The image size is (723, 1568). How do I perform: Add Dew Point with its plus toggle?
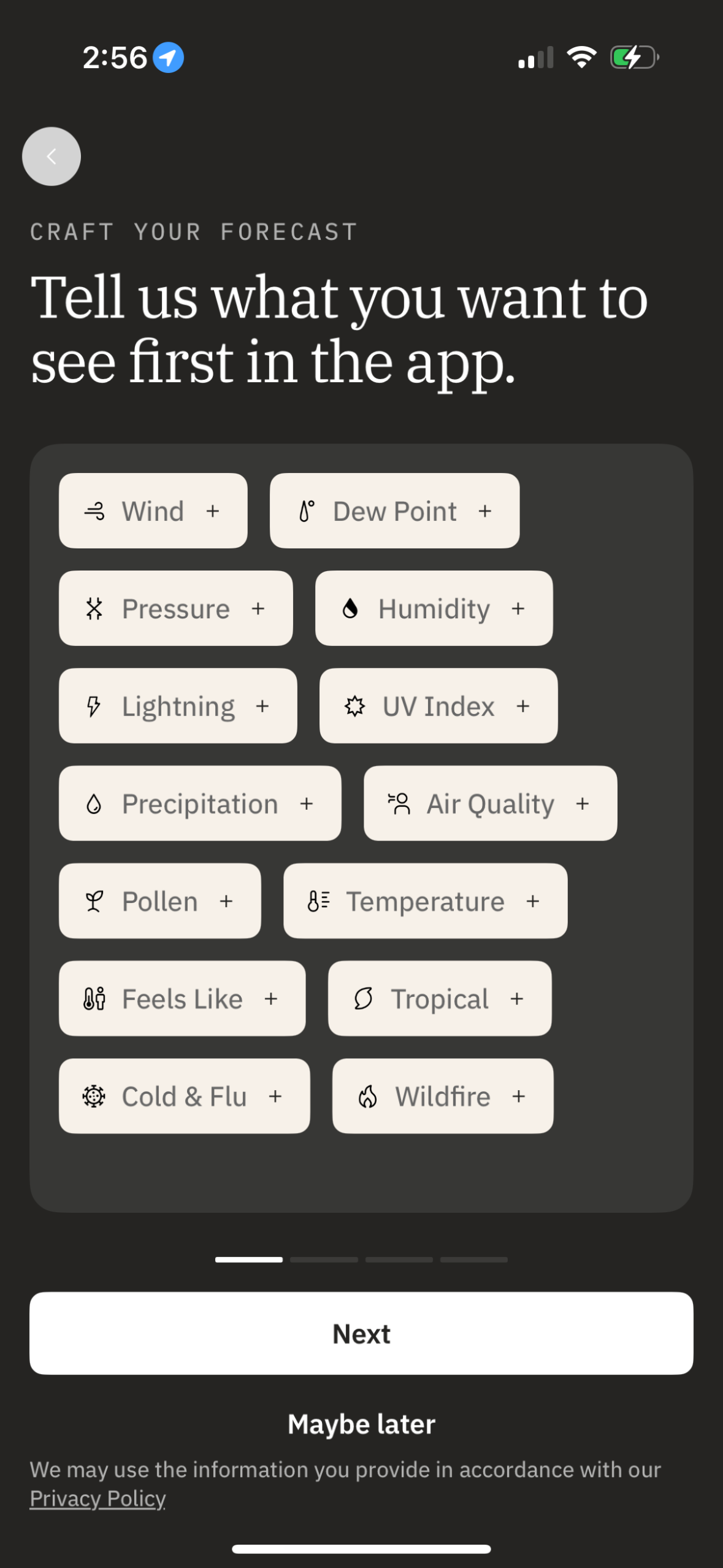(x=484, y=510)
